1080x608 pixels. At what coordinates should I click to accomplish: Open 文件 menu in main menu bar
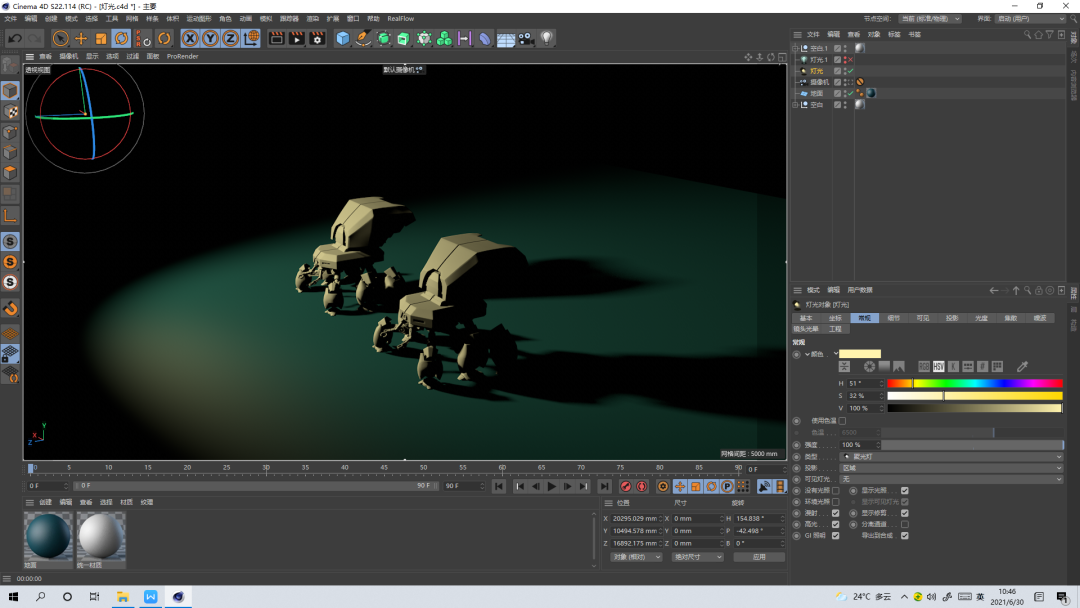10,19
